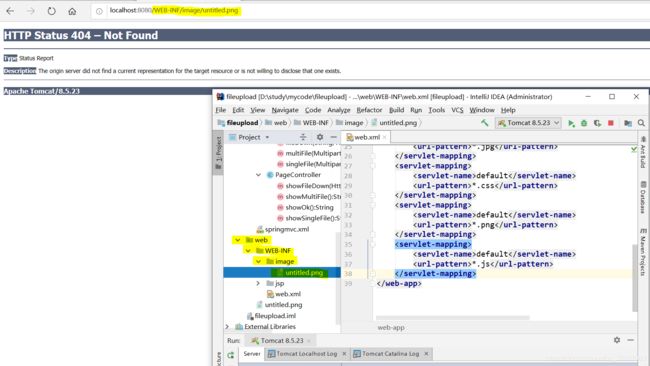Screen dimensions: 650x366
Task: Open Project panel gear settings
Action: click(320, 137)
